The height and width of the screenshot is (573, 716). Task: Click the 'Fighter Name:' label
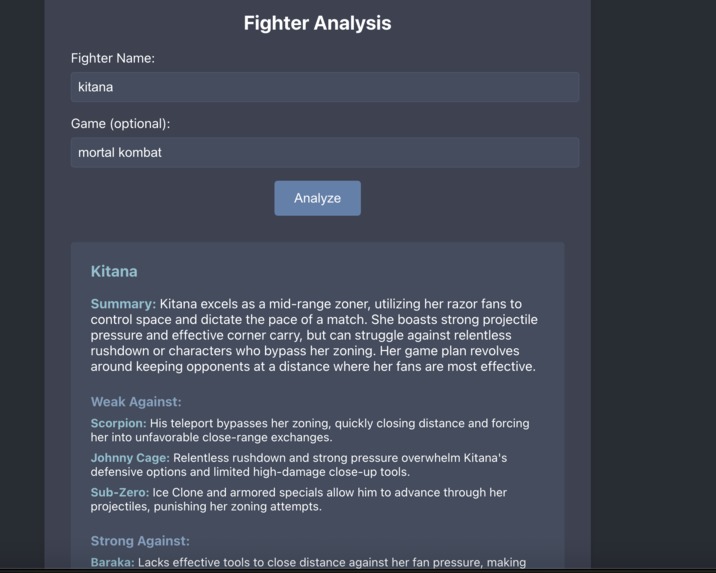pyautogui.click(x=113, y=58)
